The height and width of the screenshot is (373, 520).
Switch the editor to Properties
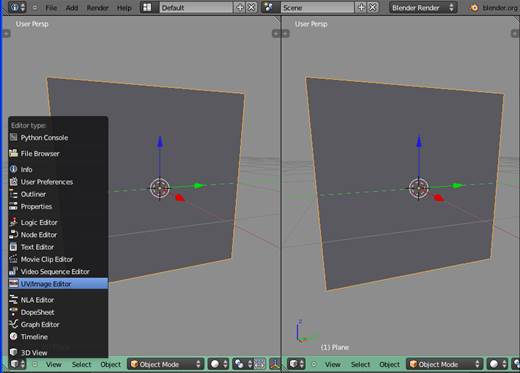tap(58, 206)
